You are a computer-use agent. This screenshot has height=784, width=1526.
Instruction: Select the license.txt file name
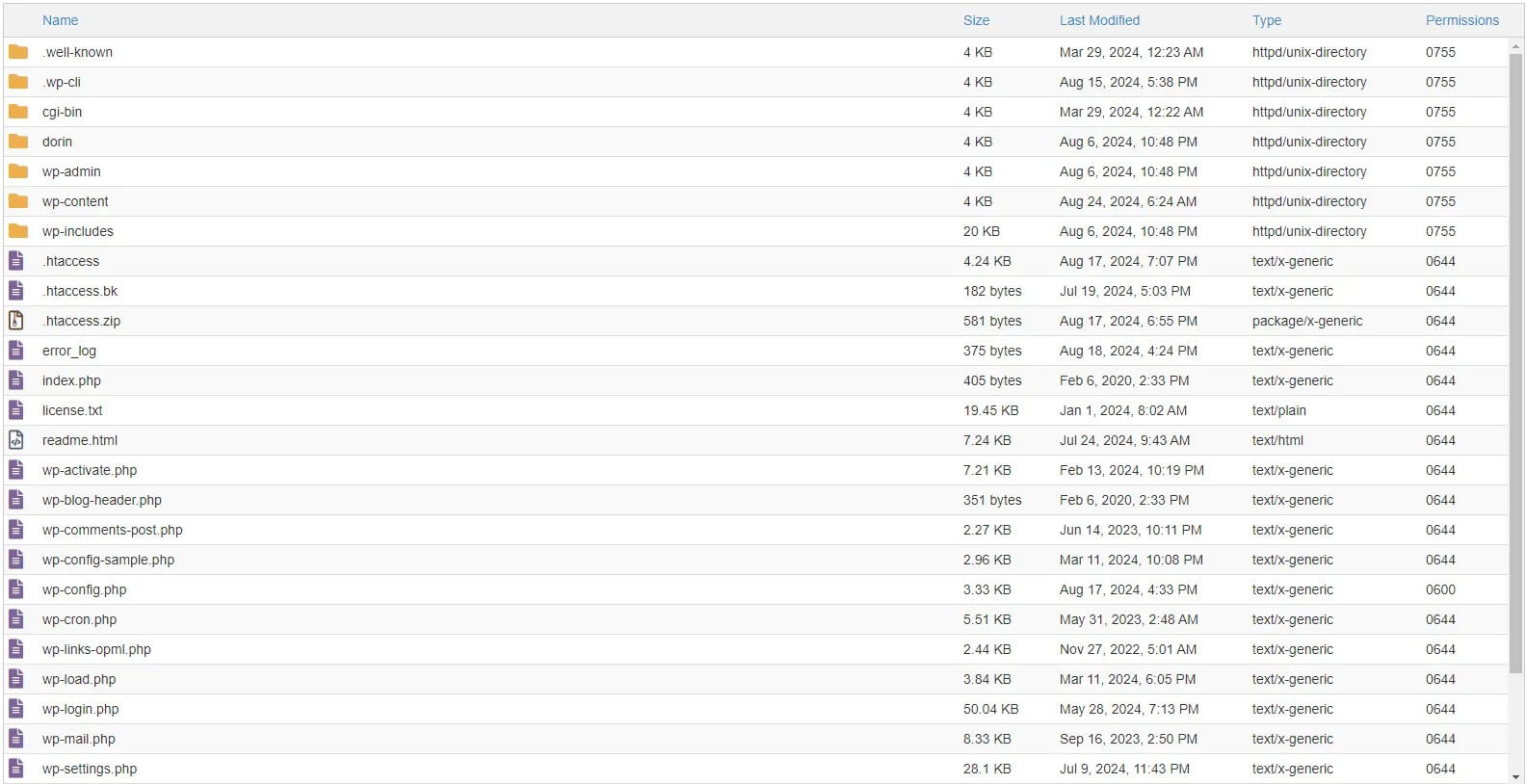72,410
